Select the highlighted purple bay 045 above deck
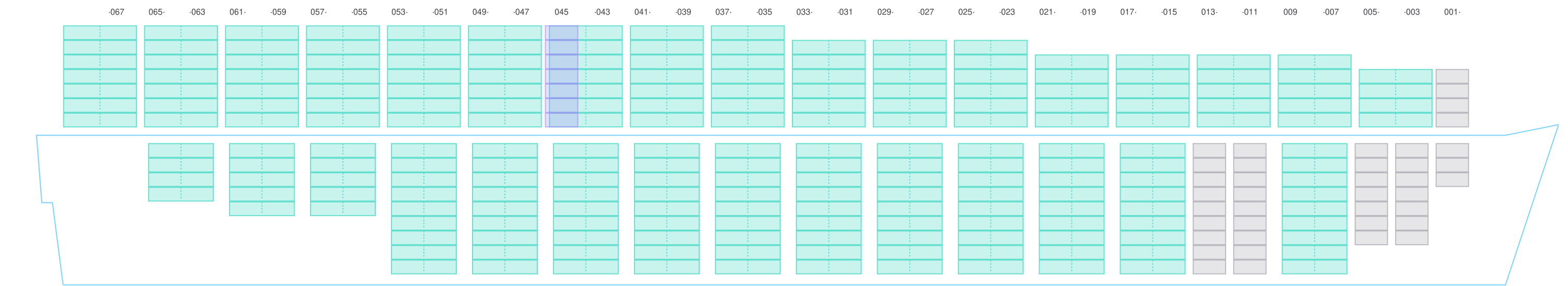The height and width of the screenshot is (286, 1568). [561, 77]
